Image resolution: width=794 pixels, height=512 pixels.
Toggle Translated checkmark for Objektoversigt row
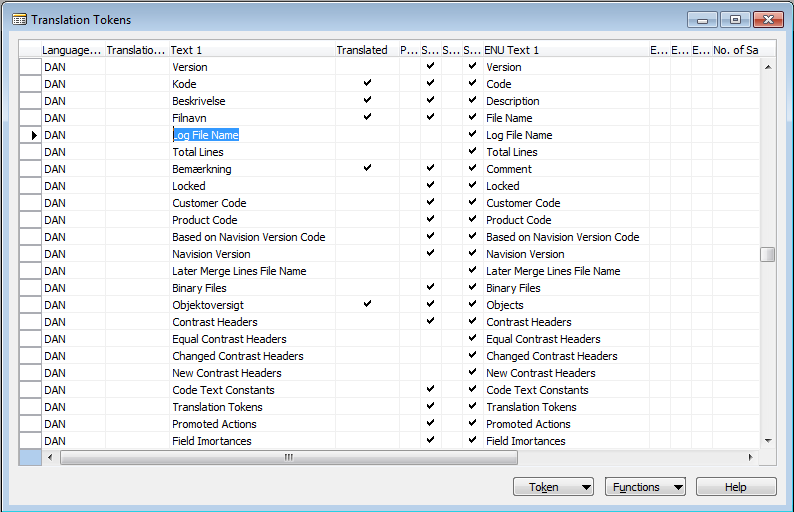(x=367, y=305)
